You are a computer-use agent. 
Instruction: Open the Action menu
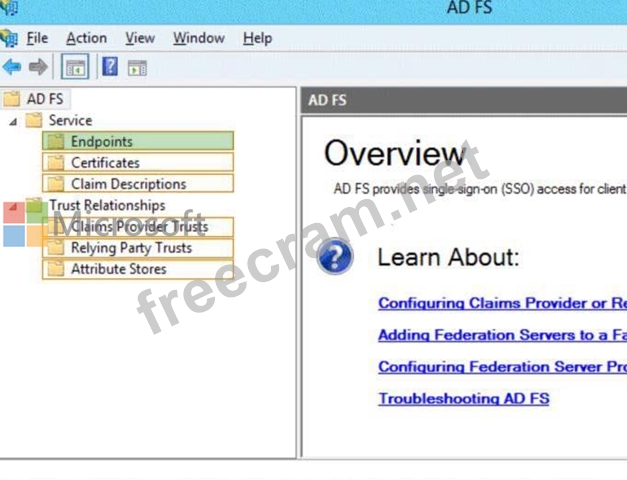pos(86,38)
